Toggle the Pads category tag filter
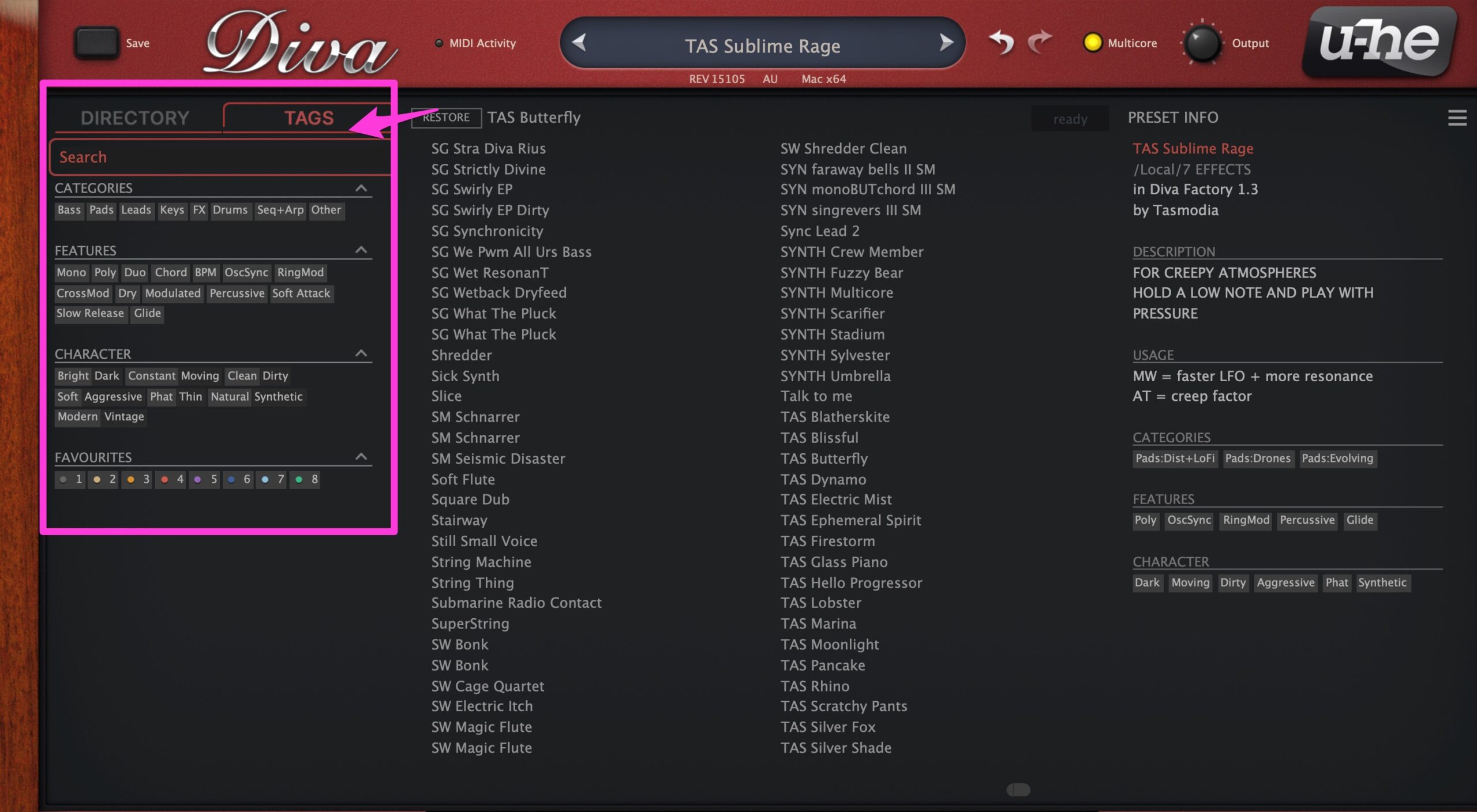The image size is (1477, 812). [101, 210]
